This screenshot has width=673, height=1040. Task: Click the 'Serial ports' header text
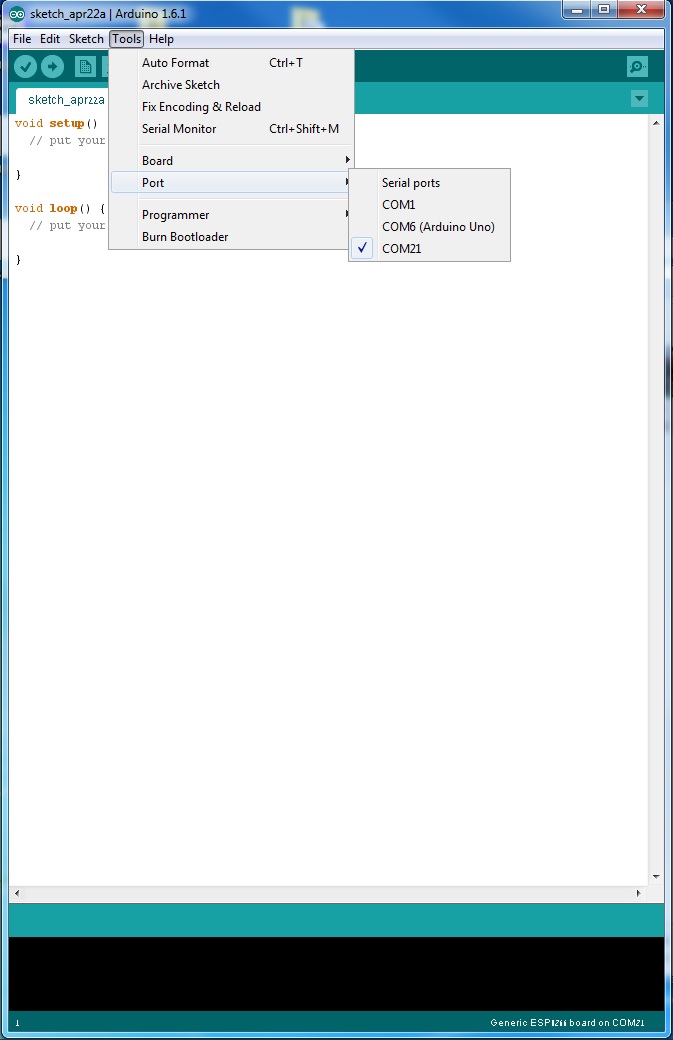click(411, 183)
